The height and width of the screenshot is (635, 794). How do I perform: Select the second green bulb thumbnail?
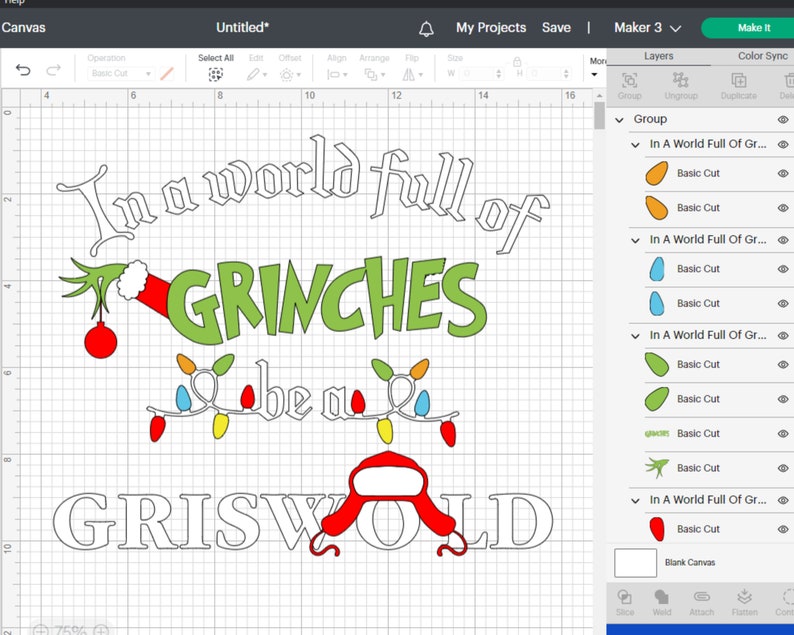click(657, 399)
